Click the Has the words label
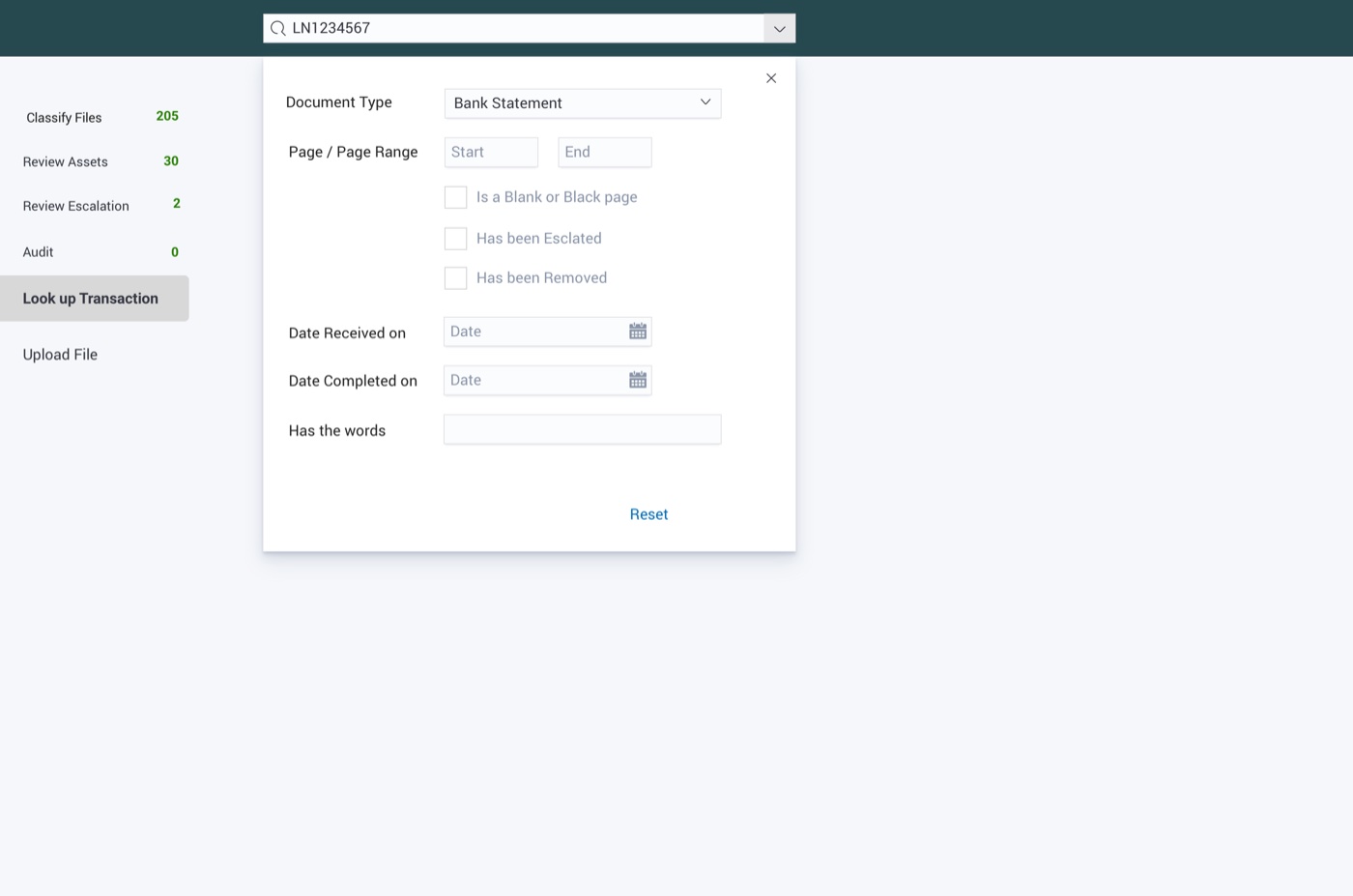 (337, 431)
